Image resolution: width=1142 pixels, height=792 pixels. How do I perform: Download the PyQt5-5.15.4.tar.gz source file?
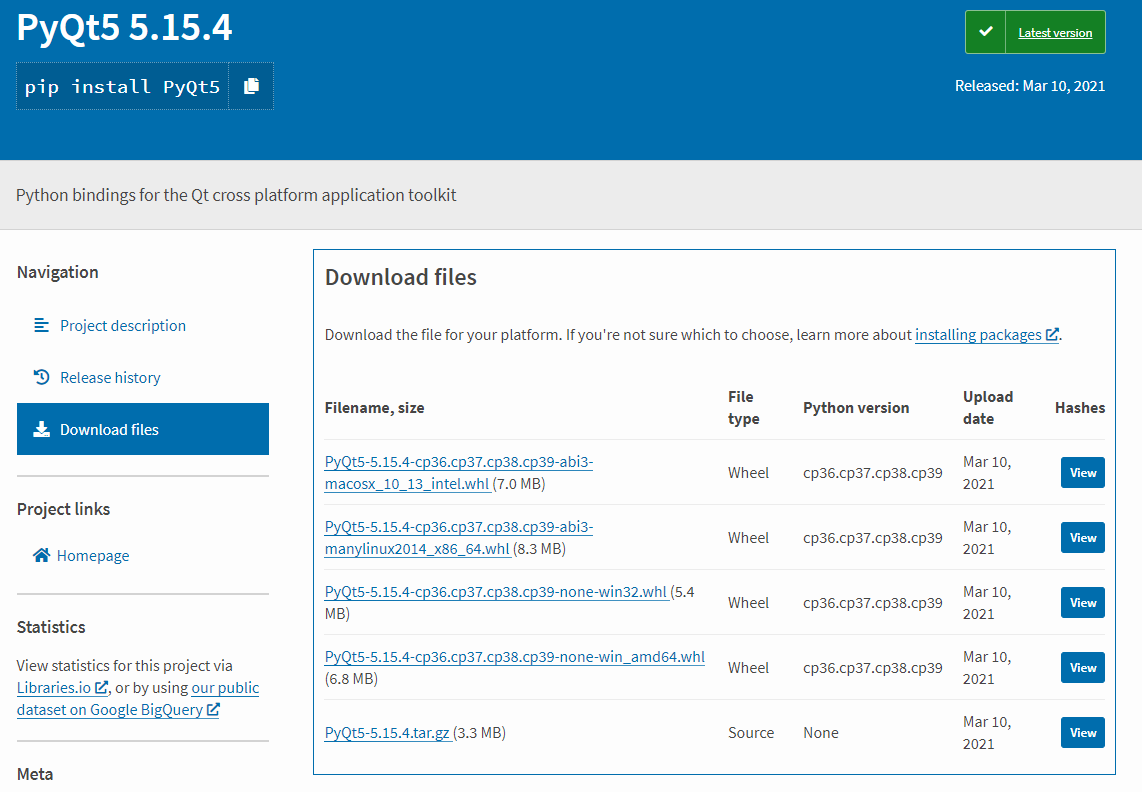tap(387, 732)
